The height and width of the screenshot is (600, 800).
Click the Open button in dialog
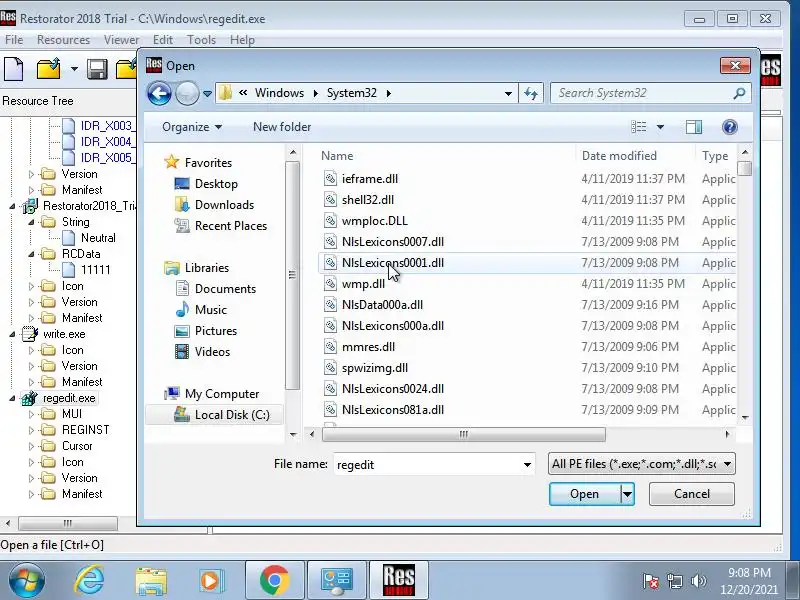point(585,494)
